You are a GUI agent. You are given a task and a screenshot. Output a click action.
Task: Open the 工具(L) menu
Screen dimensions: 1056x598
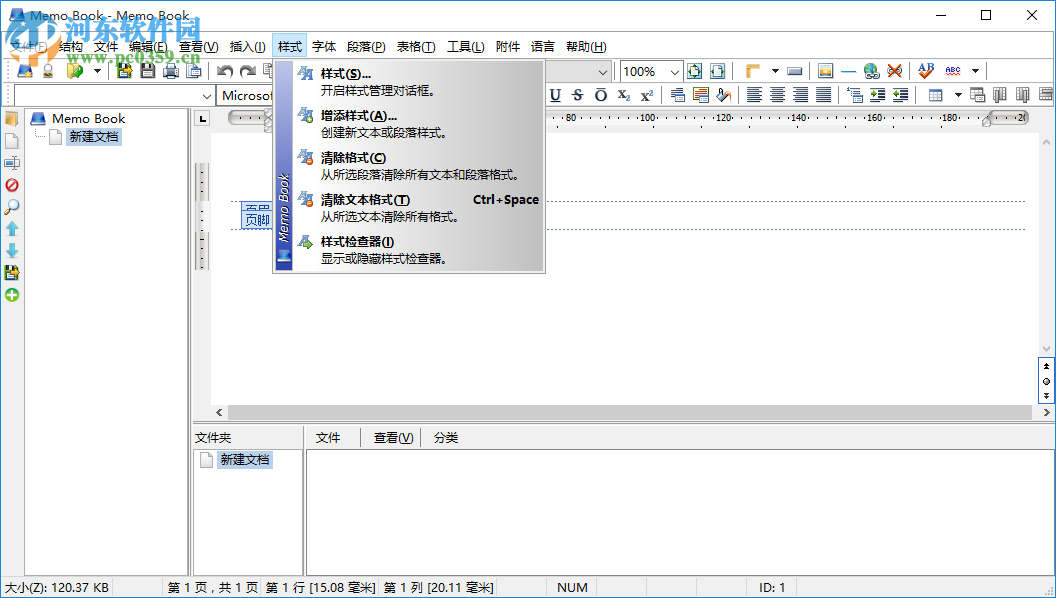tap(465, 46)
